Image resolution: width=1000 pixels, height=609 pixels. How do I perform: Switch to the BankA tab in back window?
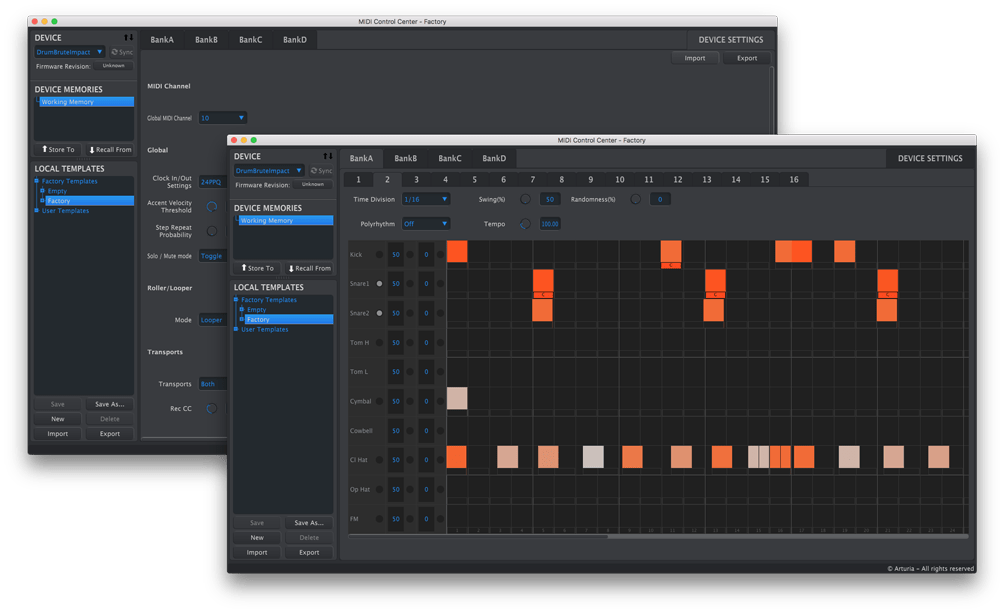point(162,40)
